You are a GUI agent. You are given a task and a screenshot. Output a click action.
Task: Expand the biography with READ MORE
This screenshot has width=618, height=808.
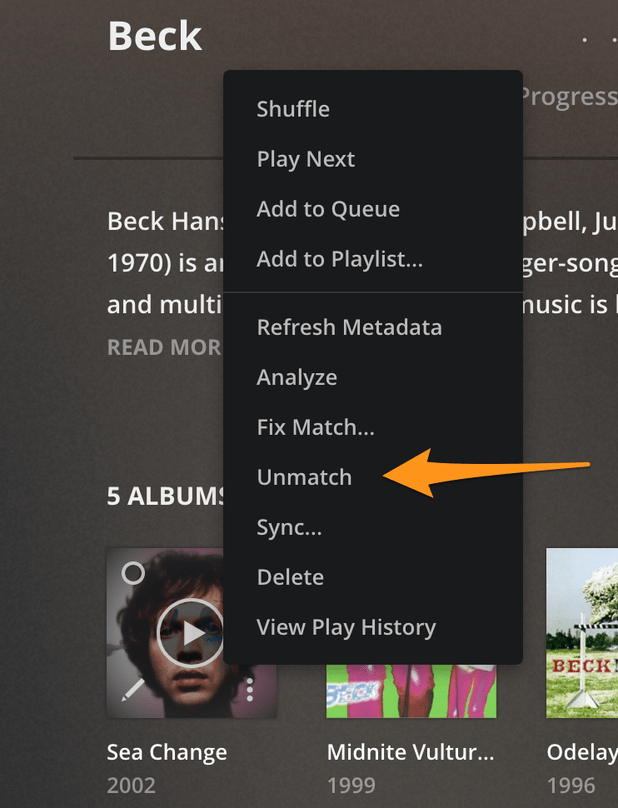[x=164, y=347]
